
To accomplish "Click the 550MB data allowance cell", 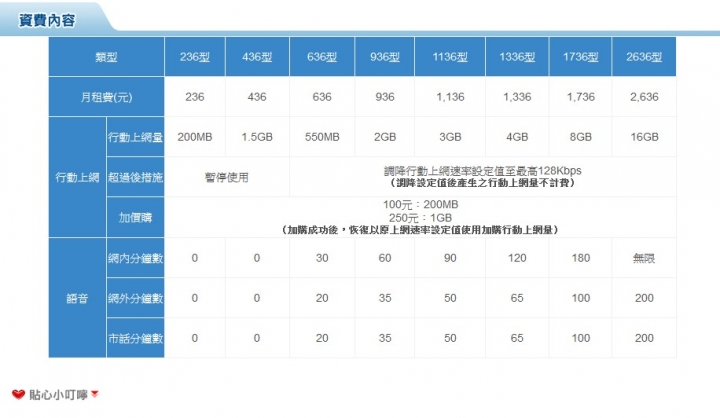I will coord(322,137).
